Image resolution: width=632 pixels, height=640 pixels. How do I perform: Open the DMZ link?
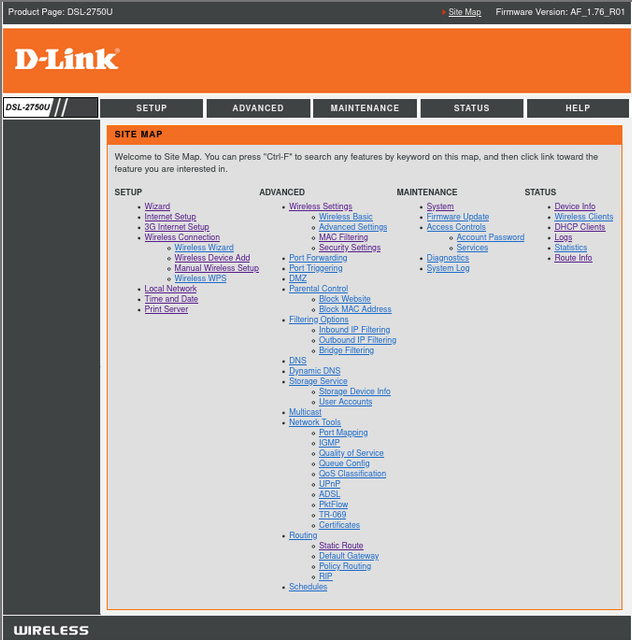click(x=298, y=278)
